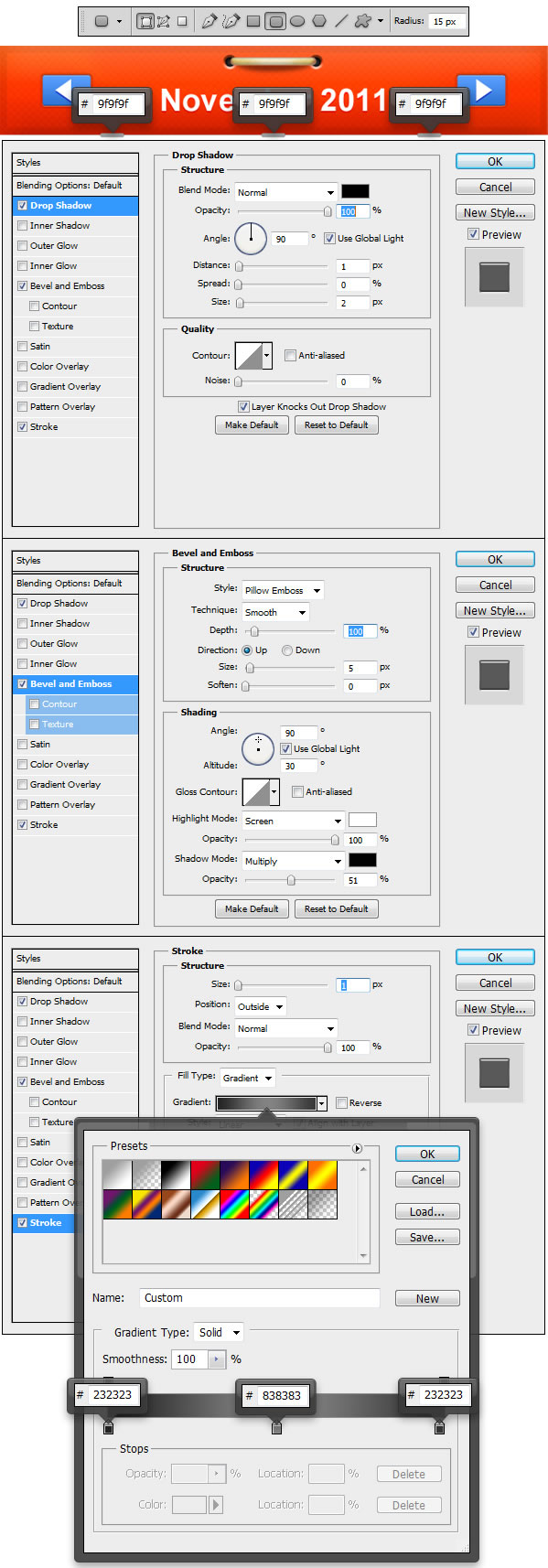This screenshot has height=1568, width=548.
Task: Toggle Layer Knocks Out Drop Shadow checkbox
Action: (243, 407)
